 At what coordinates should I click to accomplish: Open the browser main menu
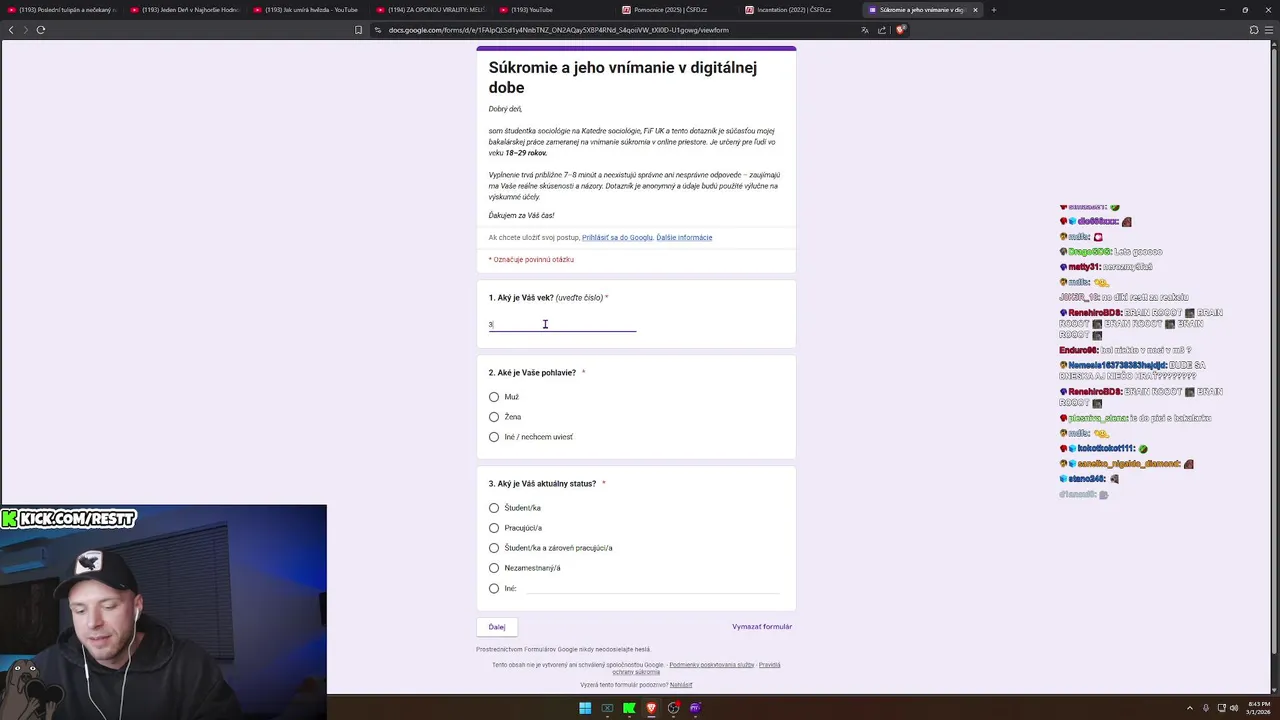(1269, 30)
